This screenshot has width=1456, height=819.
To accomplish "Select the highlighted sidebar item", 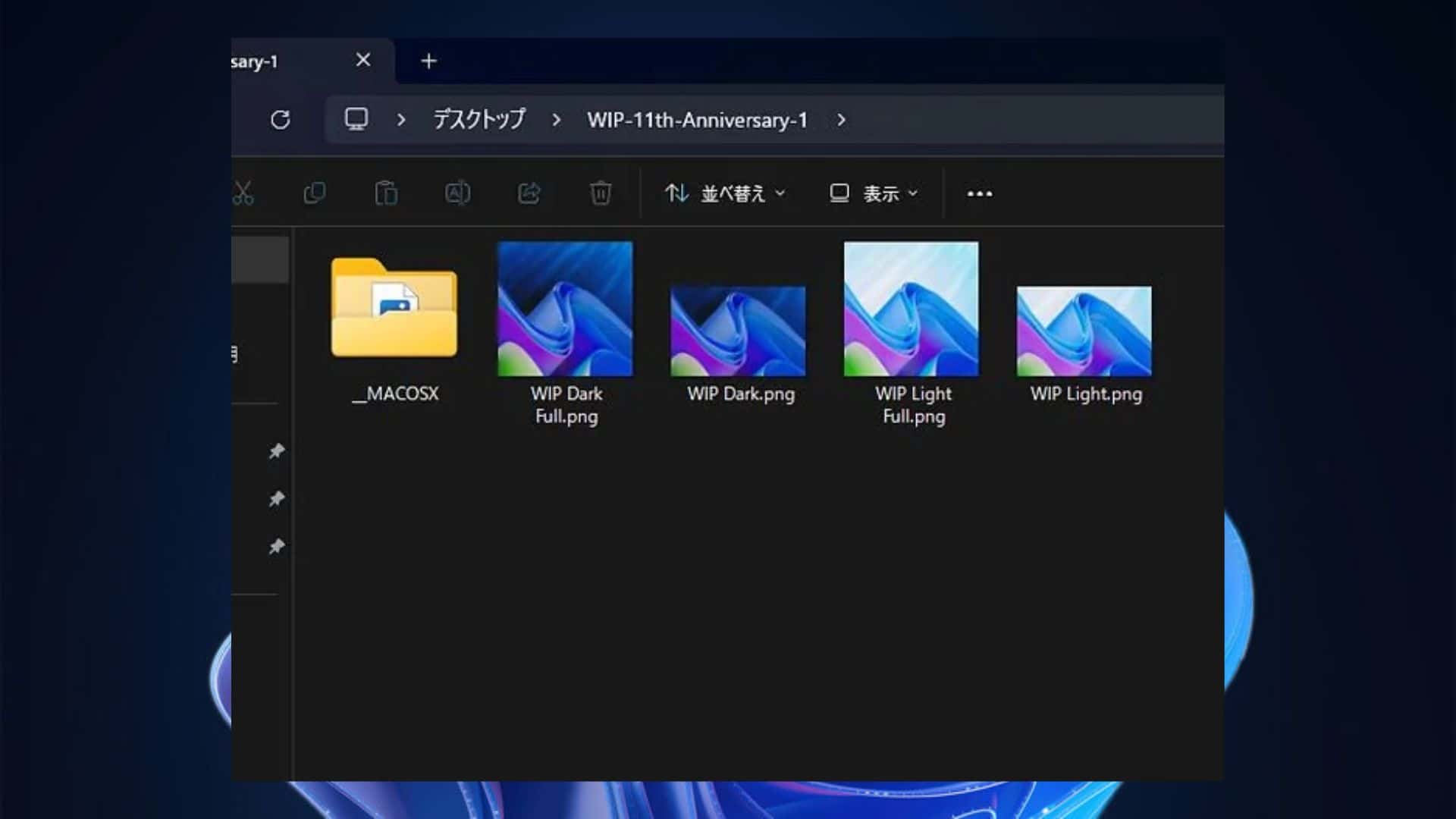I will coord(260,259).
